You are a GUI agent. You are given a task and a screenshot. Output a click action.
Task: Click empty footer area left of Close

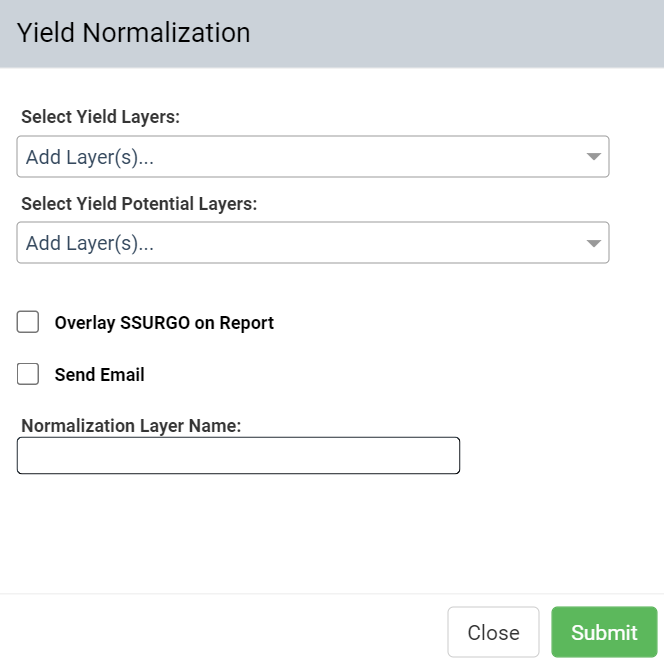pyautogui.click(x=220, y=631)
